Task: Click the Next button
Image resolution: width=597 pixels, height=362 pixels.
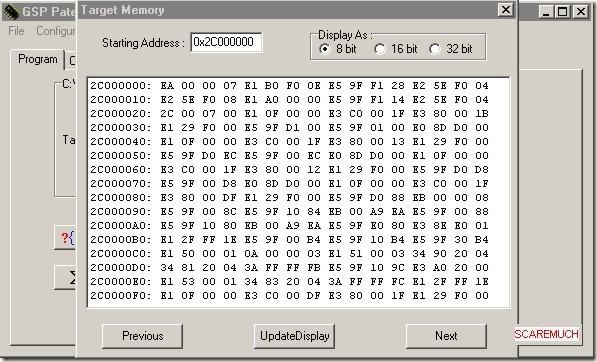Action: [446, 336]
